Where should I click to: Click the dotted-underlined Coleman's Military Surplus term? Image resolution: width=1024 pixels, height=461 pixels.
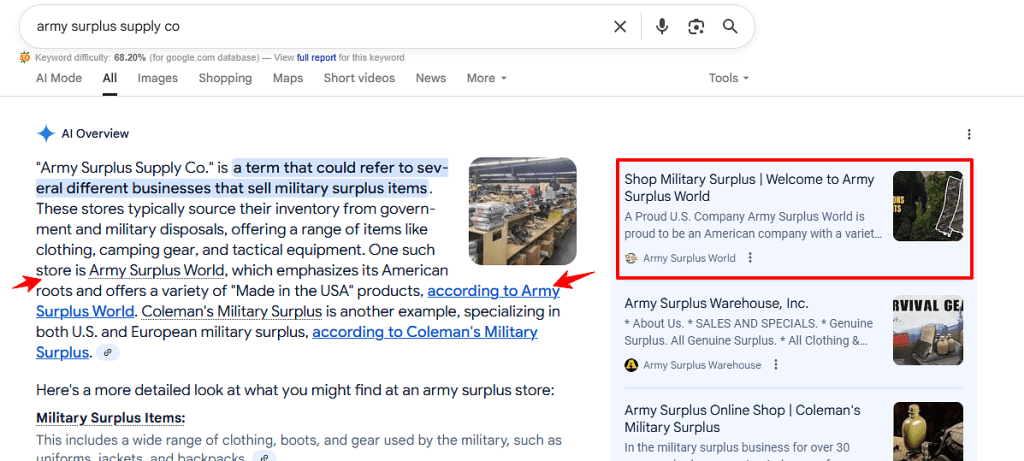[232, 311]
